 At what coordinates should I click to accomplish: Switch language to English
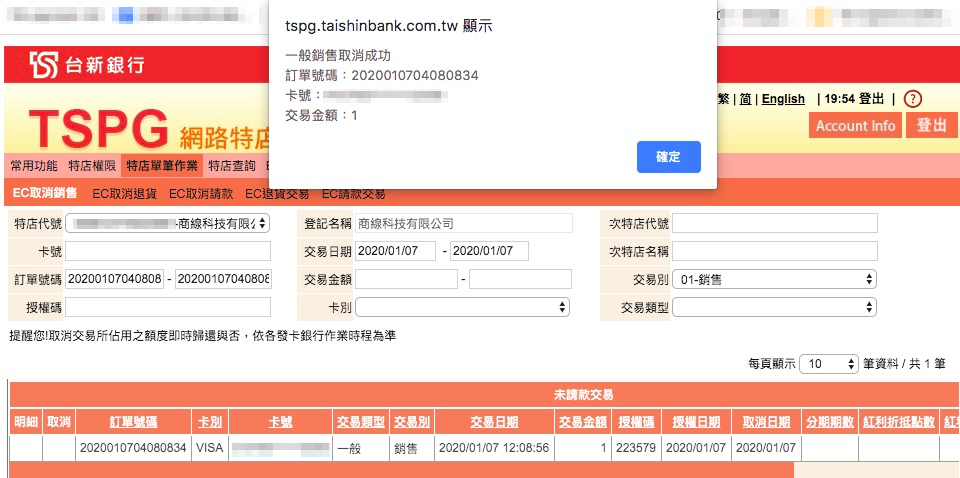(x=783, y=99)
